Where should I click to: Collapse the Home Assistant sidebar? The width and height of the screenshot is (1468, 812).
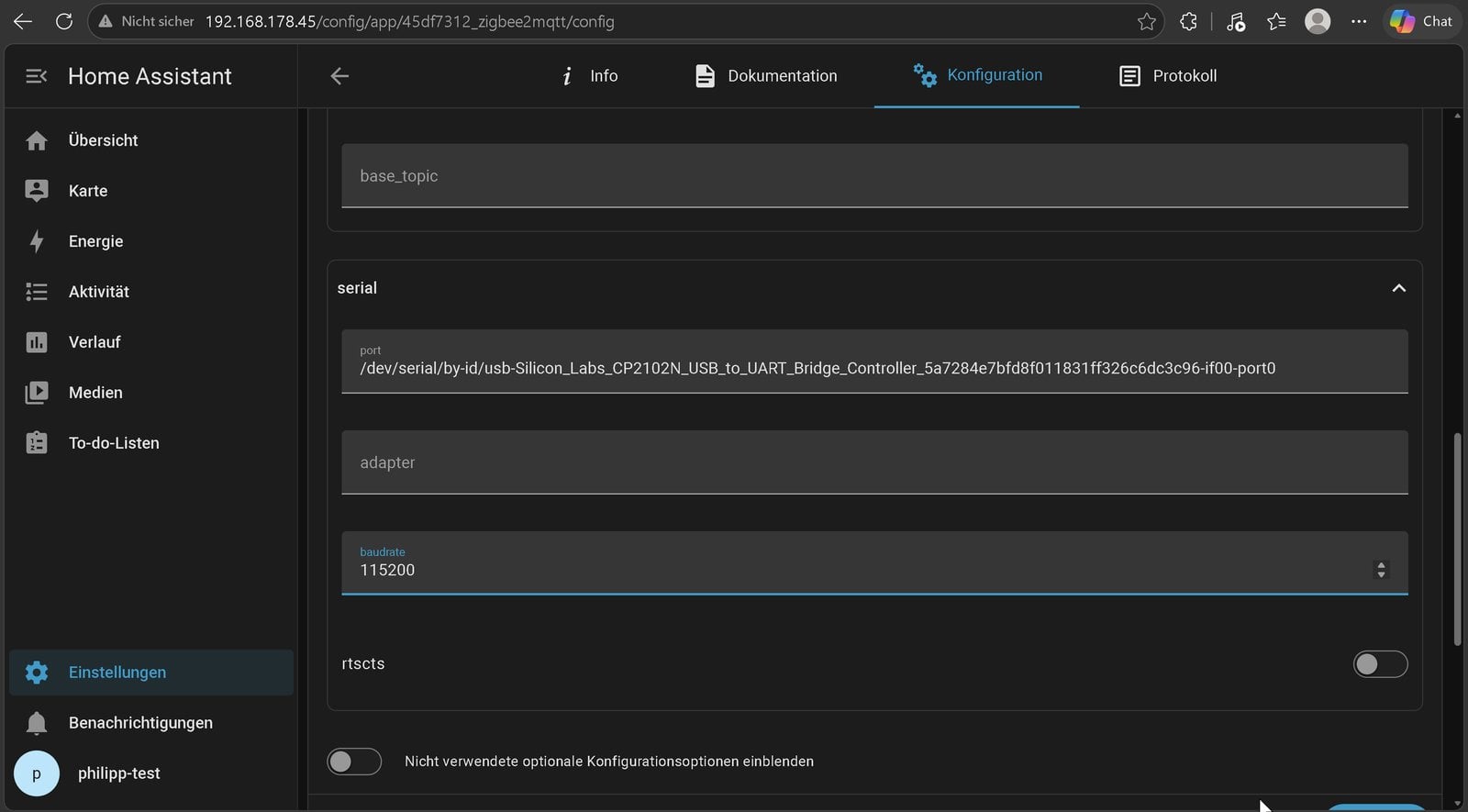(37, 76)
